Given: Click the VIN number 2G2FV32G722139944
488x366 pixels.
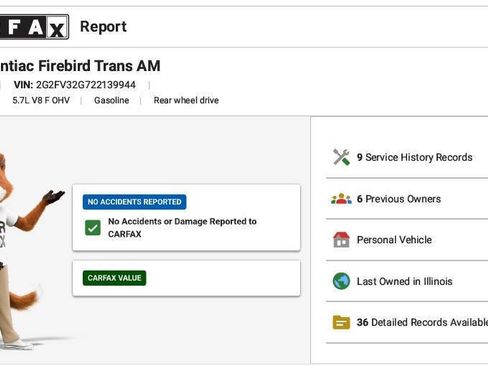Looking at the screenshot, I should point(86,85).
